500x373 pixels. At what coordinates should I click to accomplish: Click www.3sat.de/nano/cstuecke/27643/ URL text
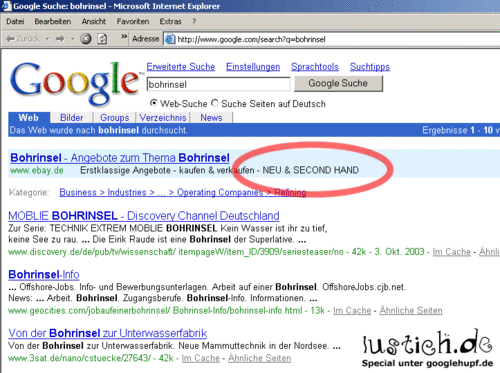pos(79,358)
